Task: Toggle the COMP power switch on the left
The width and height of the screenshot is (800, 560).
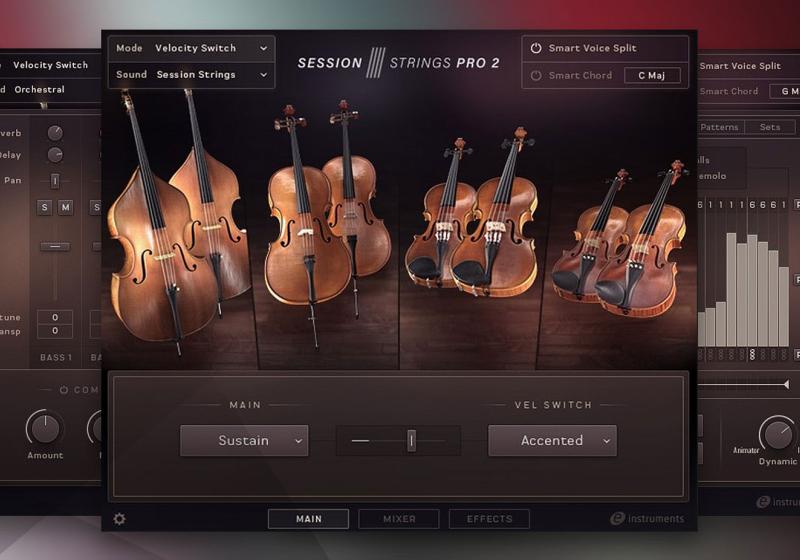Action: [x=64, y=390]
